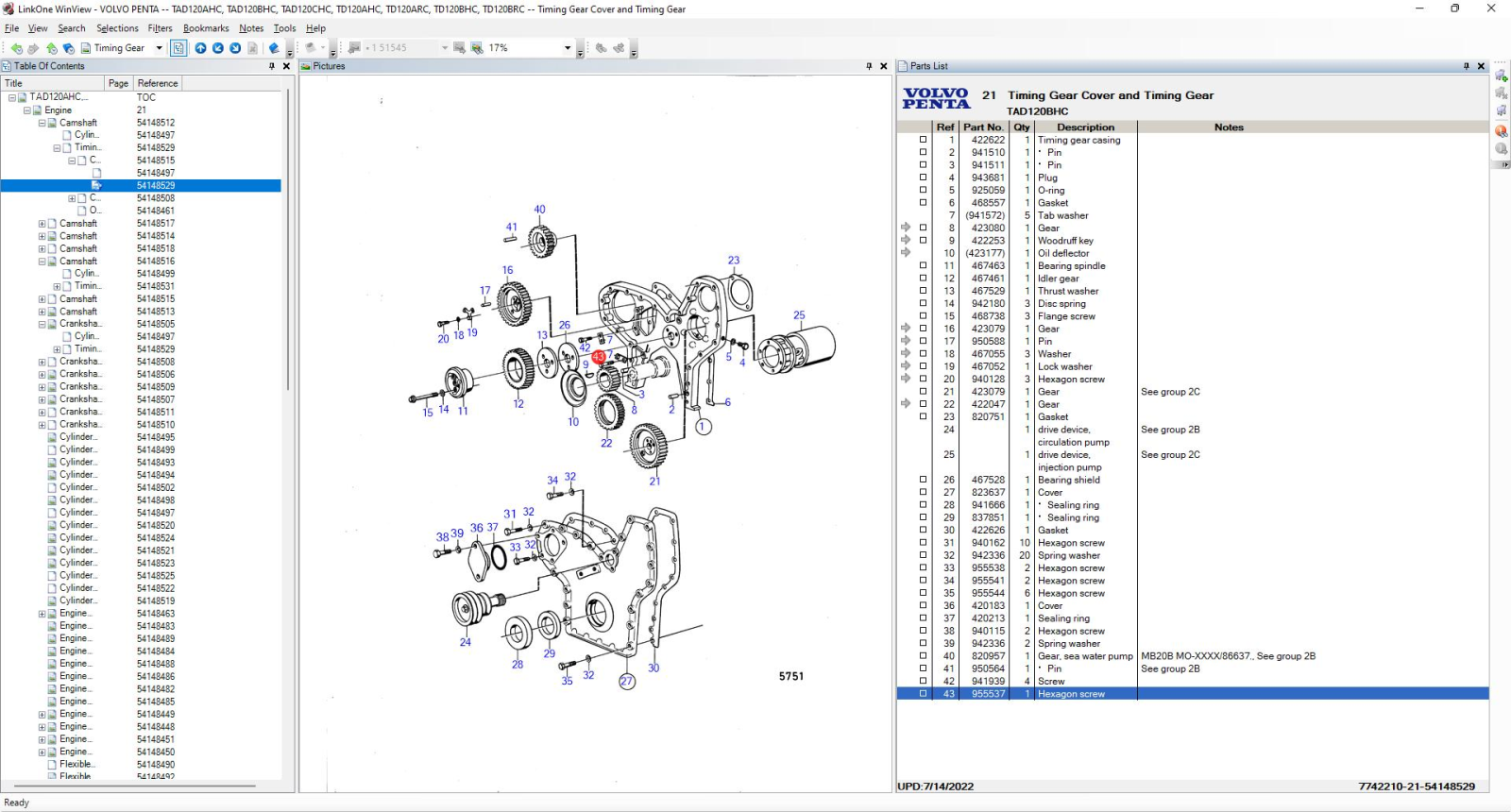Viewport: 1511px width, 812px height.
Task: Open the Bookmarks menu
Action: coord(206,28)
